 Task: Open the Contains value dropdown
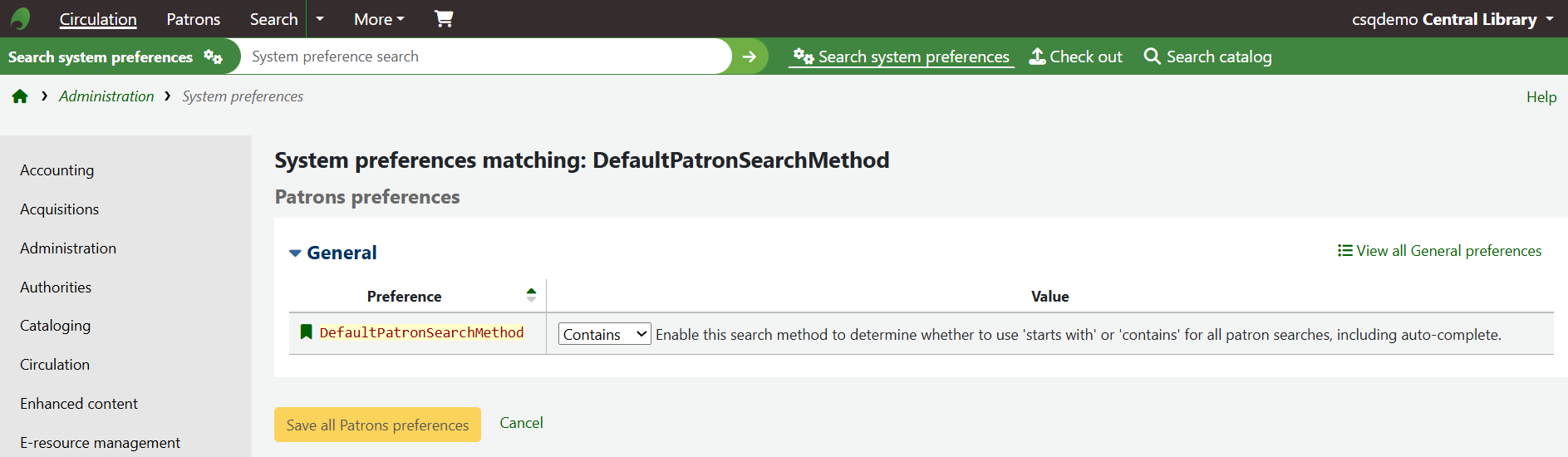coord(604,334)
